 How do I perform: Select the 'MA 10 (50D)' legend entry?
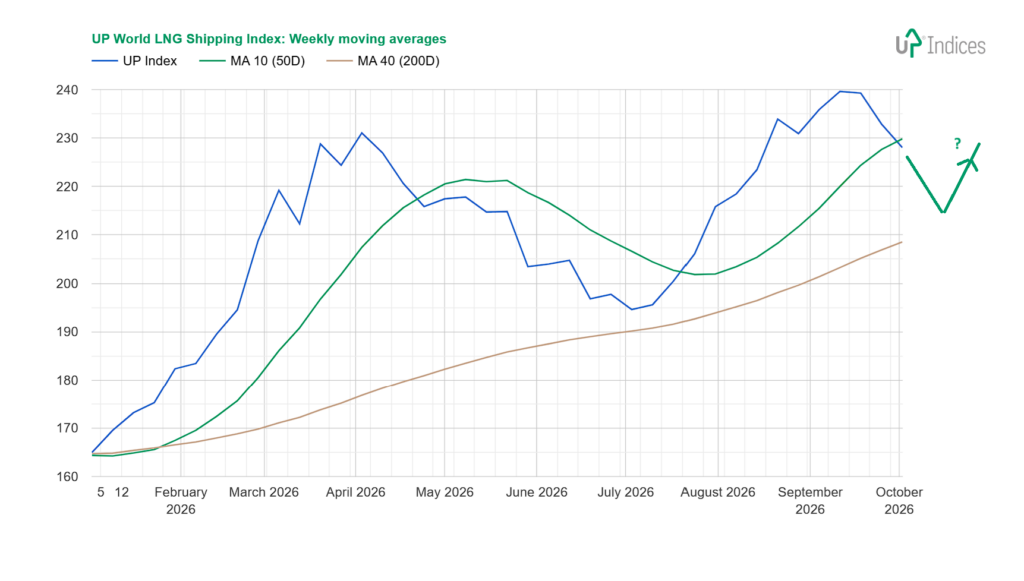click(252, 61)
